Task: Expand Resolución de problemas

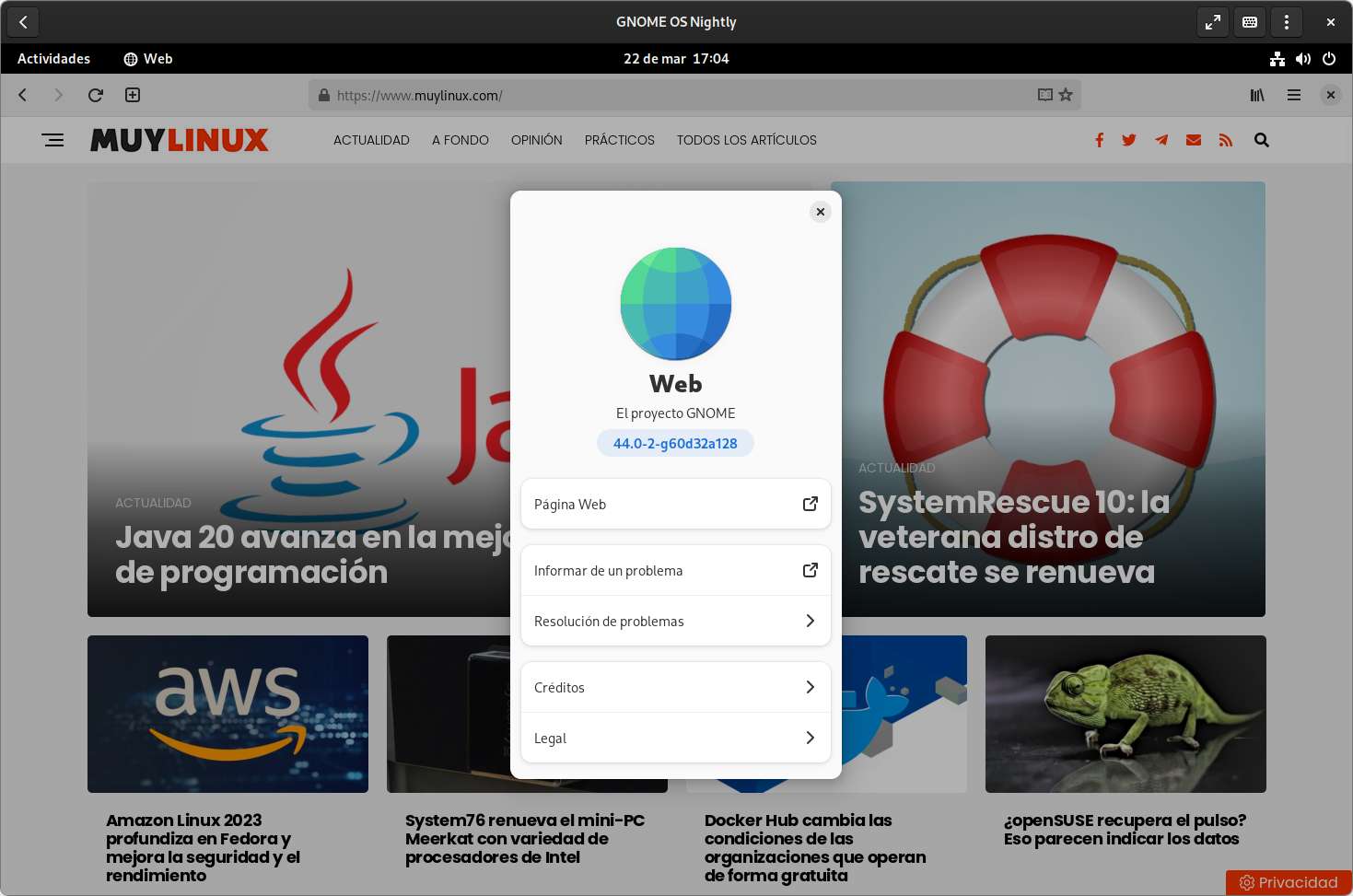Action: coord(676,621)
